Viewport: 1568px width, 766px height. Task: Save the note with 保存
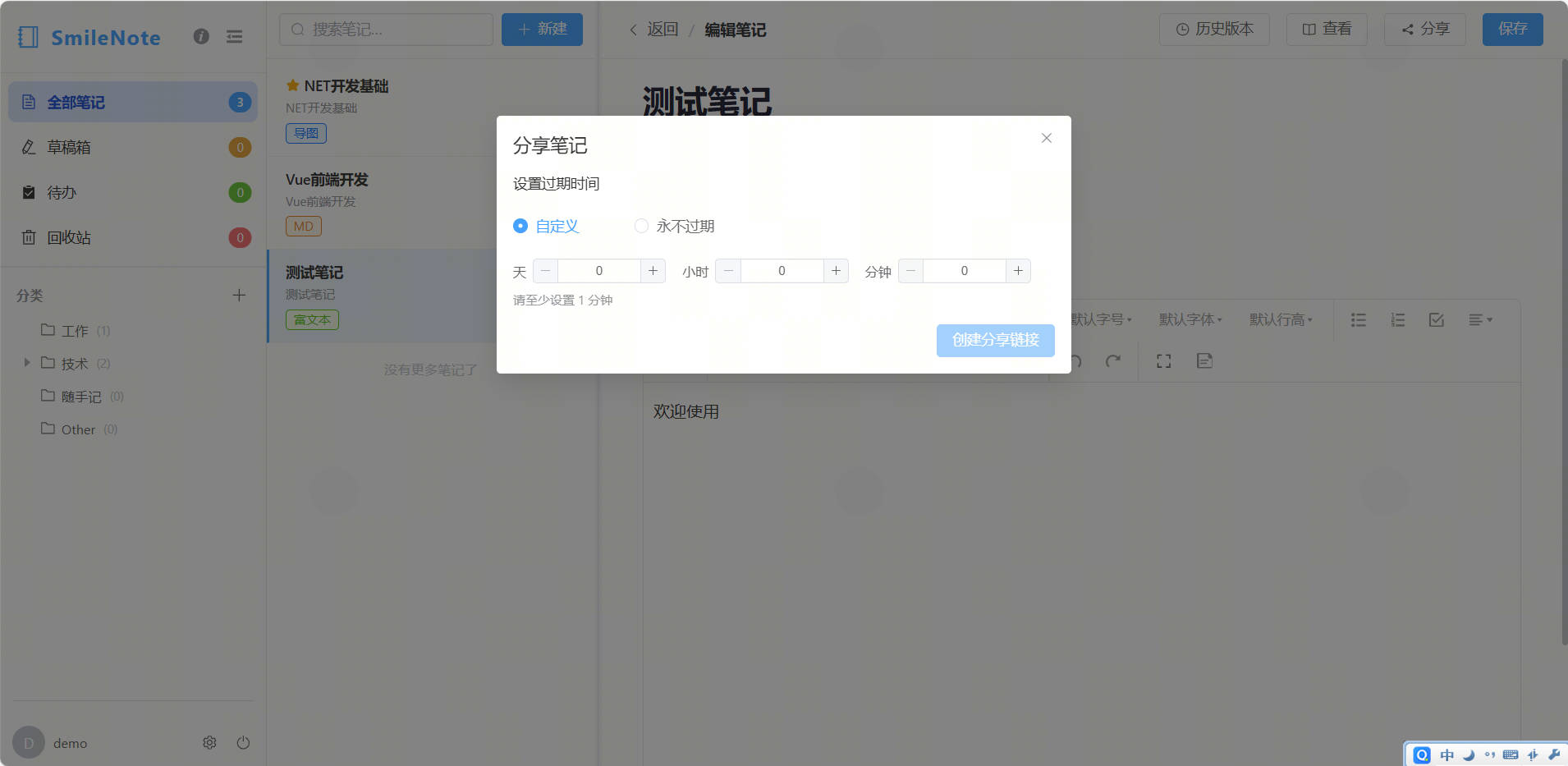pos(1512,30)
